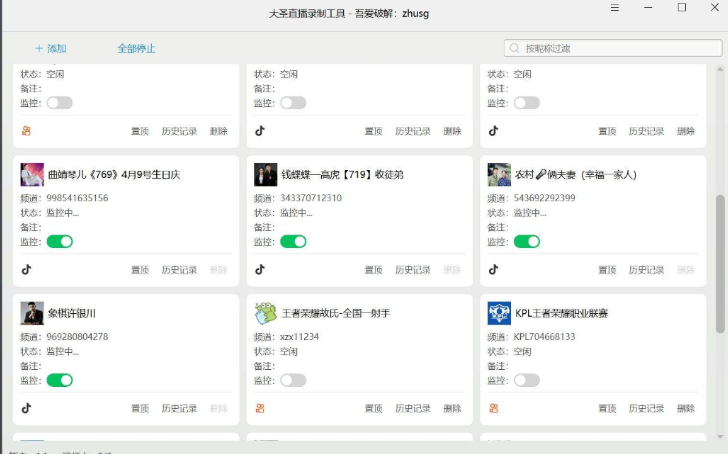Image resolution: width=728 pixels, height=454 pixels.
Task: Turn off 监控 switch for 钱蝶蝶—高虎
Action: (293, 241)
